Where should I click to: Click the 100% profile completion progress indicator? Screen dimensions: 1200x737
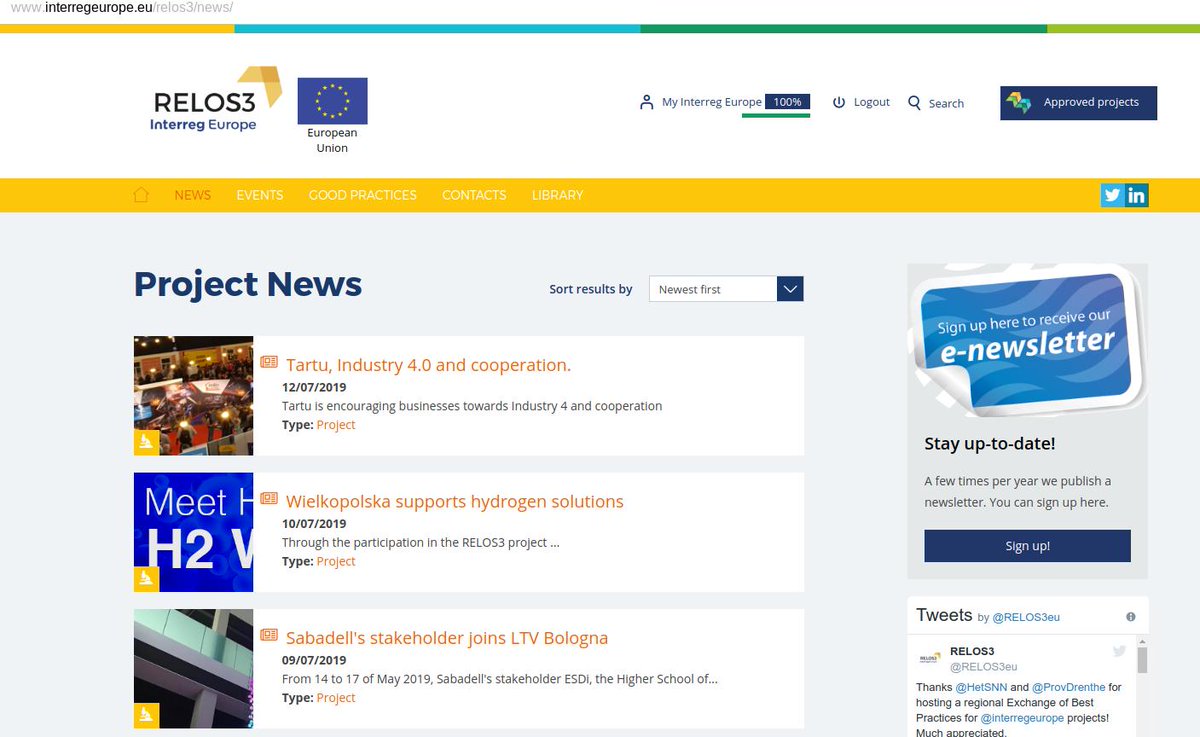pyautogui.click(x=787, y=102)
